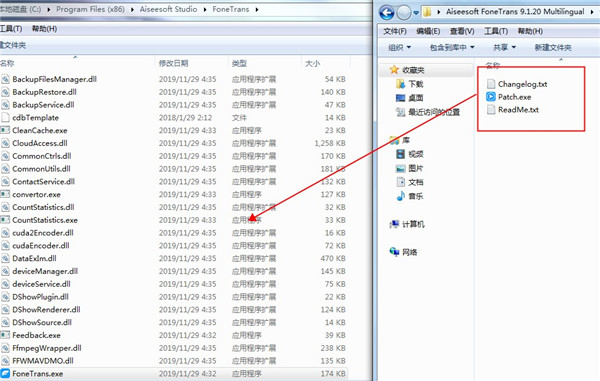Click the CountStatistics.exe application icon
Image resolution: width=600 pixels, height=381 pixels.
pyautogui.click(x=5, y=220)
